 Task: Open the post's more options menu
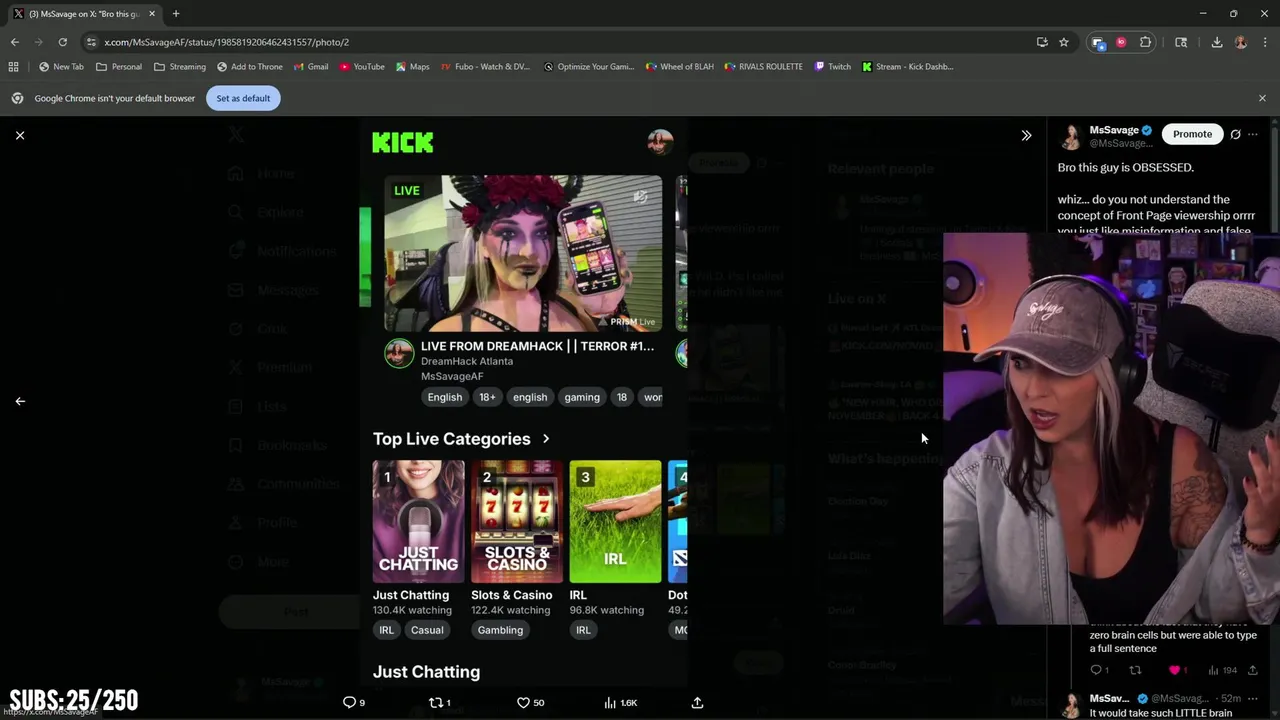click(1253, 134)
